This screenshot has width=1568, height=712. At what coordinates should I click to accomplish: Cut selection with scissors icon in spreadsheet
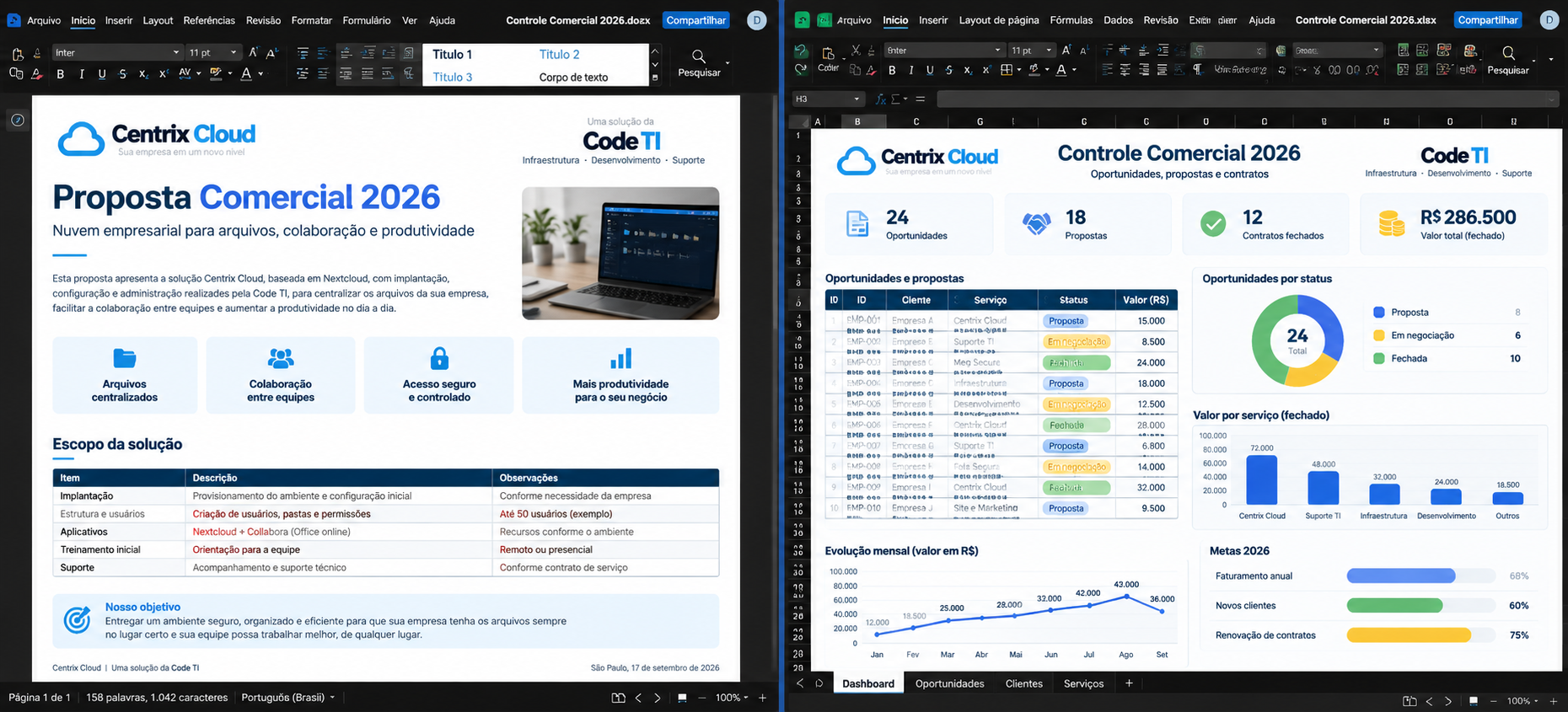click(856, 51)
